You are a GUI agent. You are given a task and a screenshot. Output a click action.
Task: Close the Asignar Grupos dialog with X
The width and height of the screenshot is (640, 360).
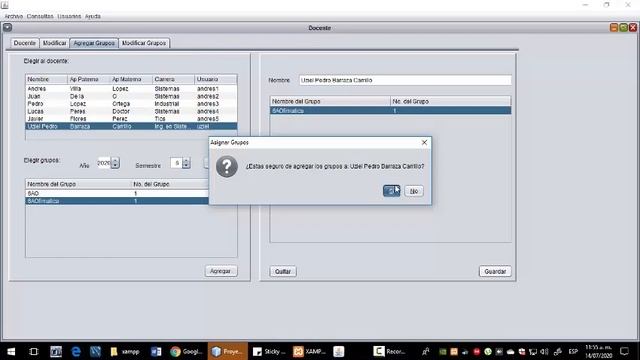pyautogui.click(x=424, y=142)
